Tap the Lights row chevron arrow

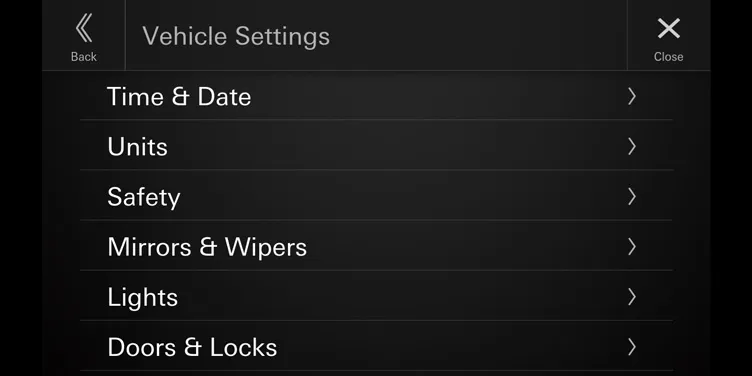click(x=632, y=297)
